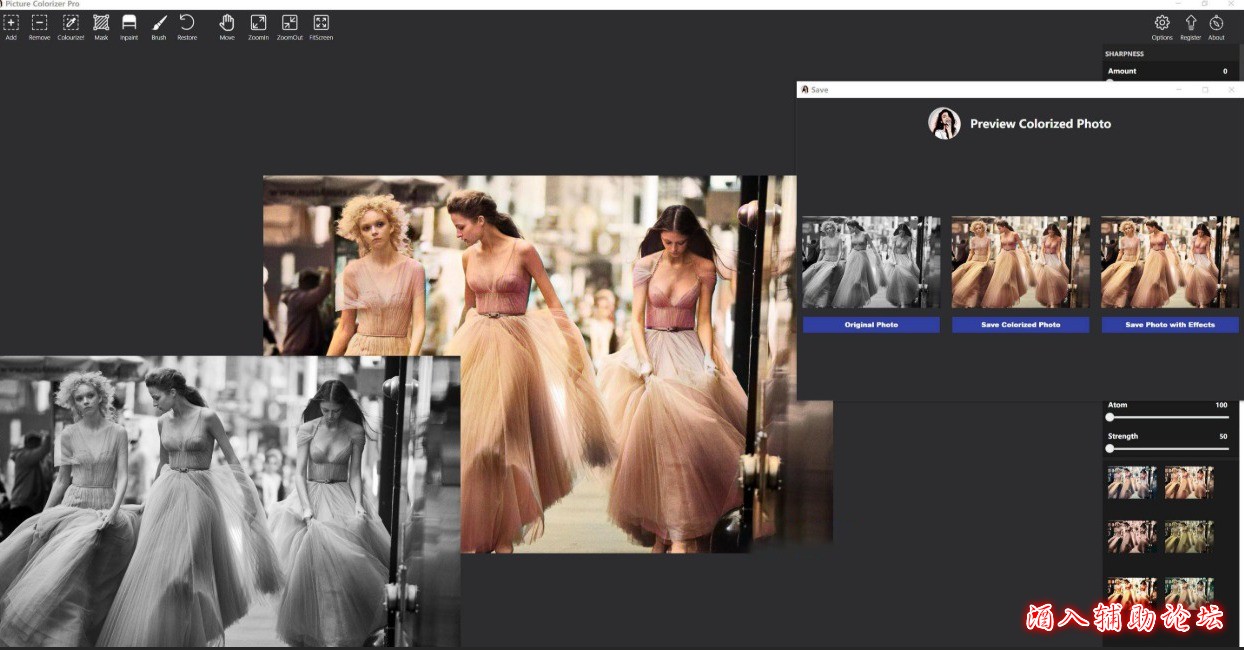The width and height of the screenshot is (1244, 650).
Task: Click the Restore icon
Action: point(187,23)
